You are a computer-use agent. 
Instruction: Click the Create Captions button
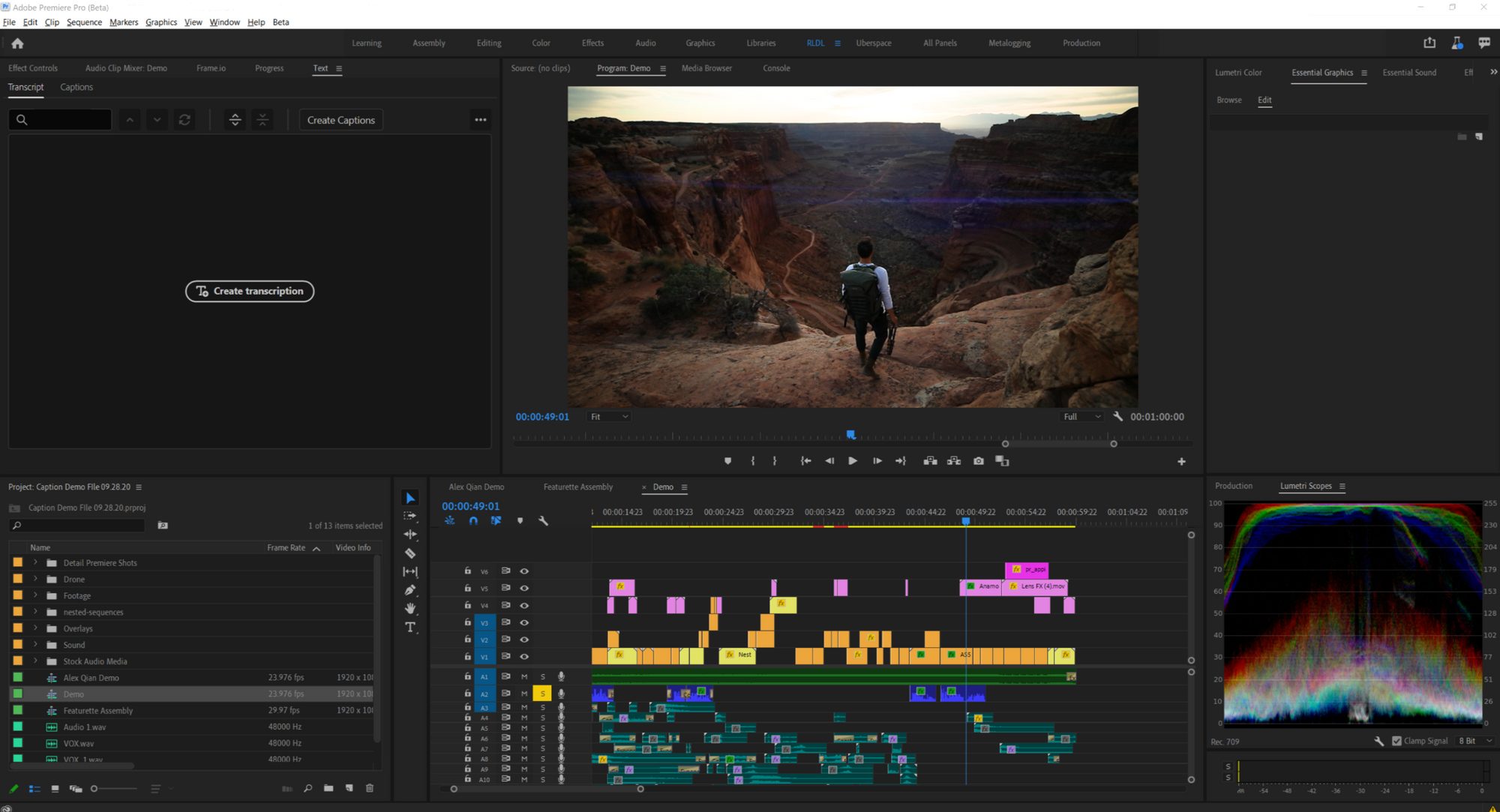point(340,120)
